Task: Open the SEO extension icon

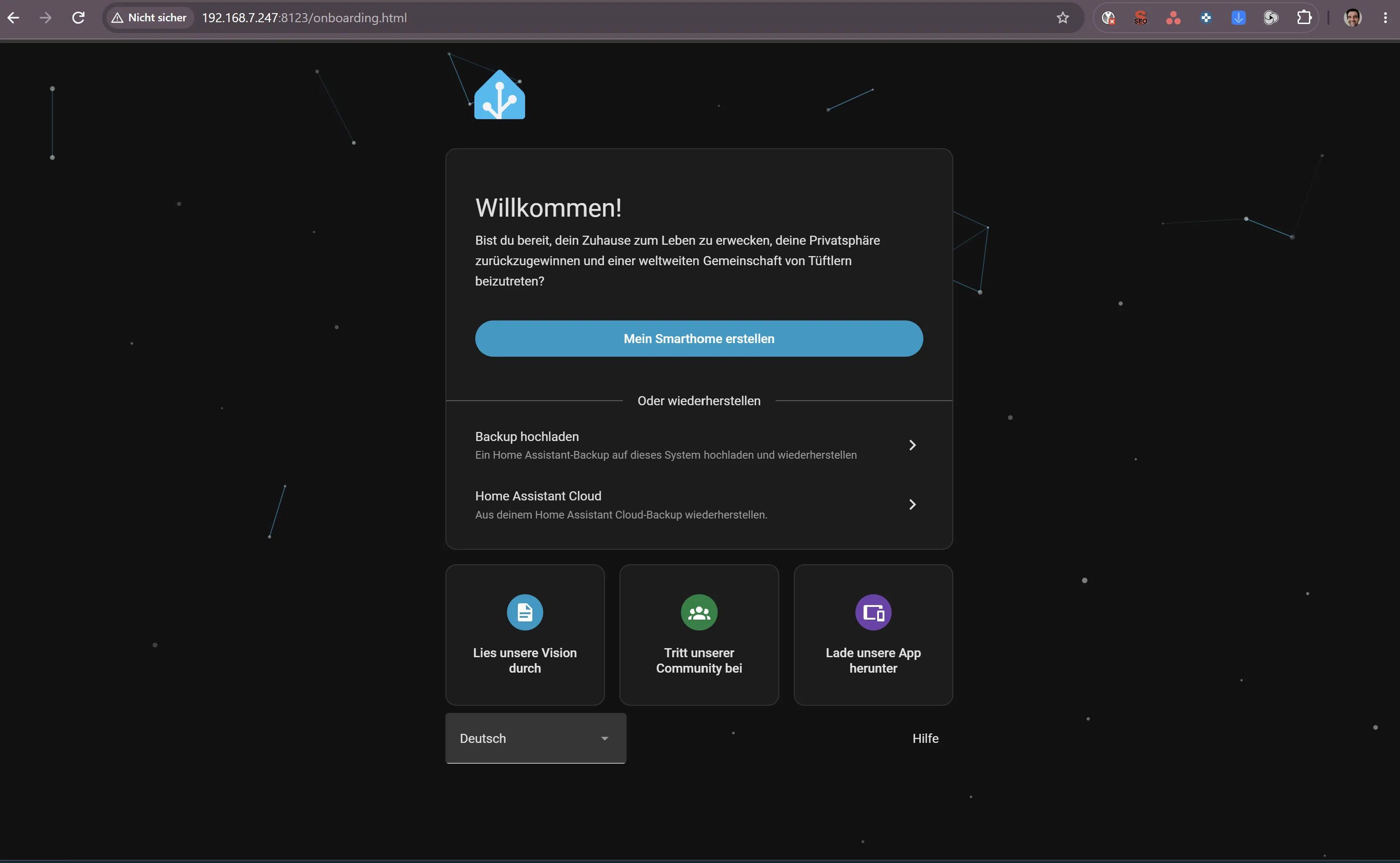Action: [x=1140, y=18]
